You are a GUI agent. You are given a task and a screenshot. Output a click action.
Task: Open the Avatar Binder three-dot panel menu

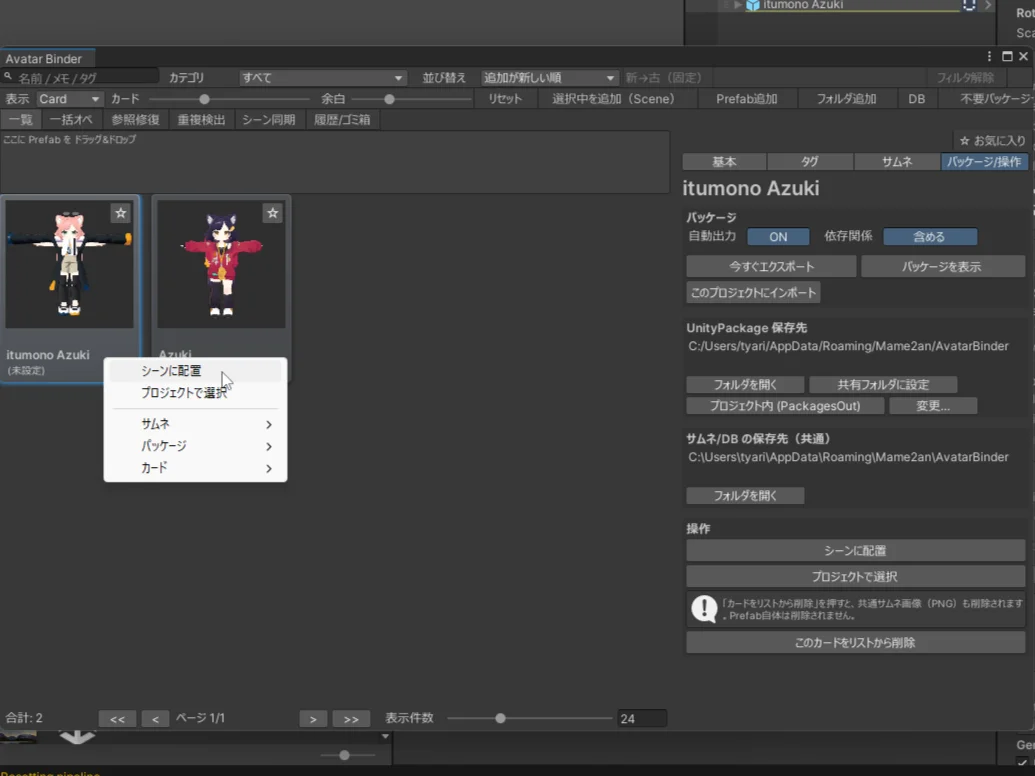(x=990, y=57)
